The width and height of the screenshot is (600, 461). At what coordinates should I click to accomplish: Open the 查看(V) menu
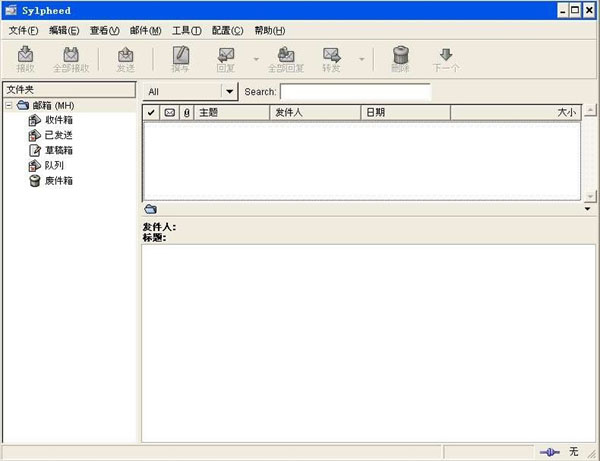click(x=104, y=31)
